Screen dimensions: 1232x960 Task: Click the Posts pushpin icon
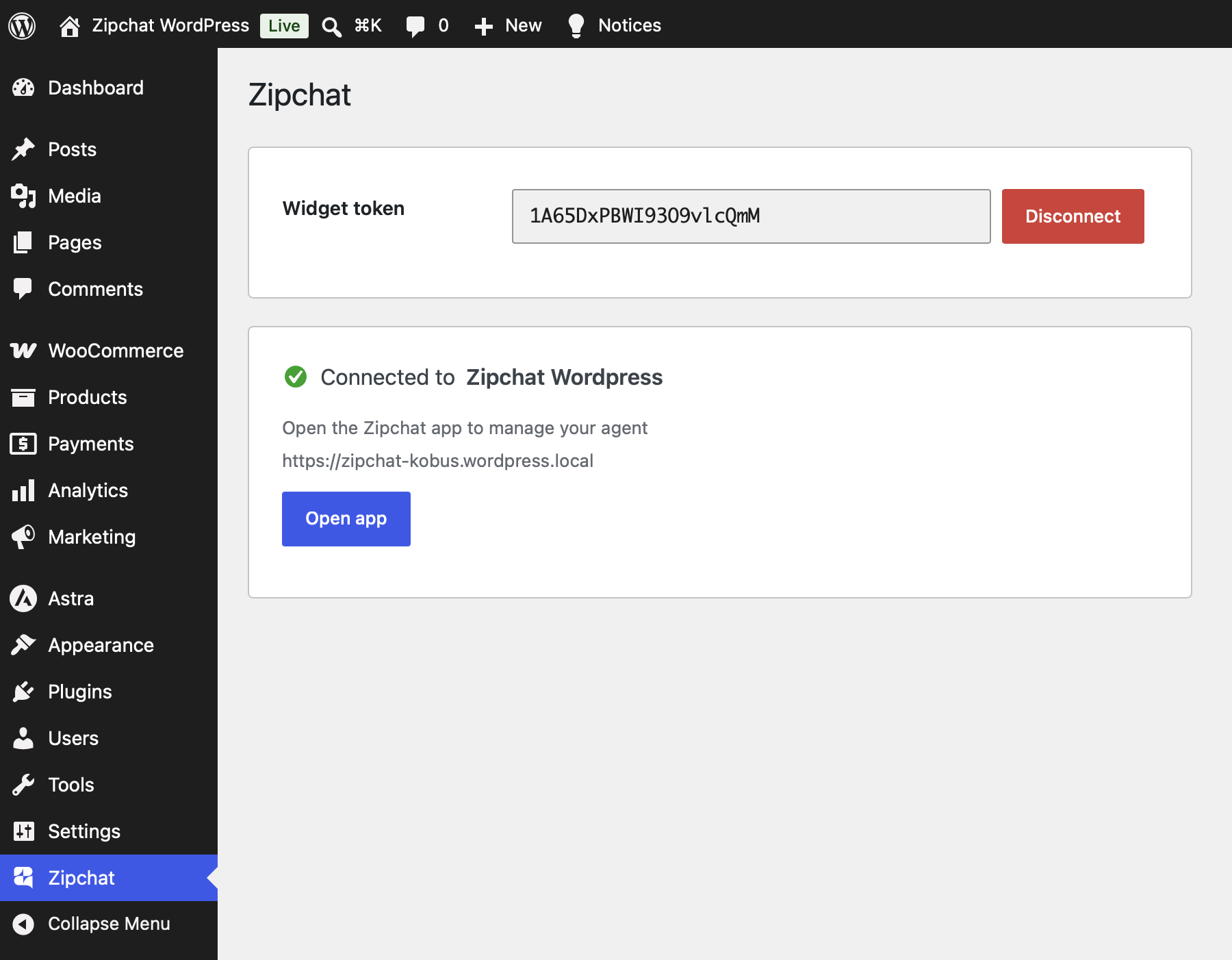(x=23, y=149)
